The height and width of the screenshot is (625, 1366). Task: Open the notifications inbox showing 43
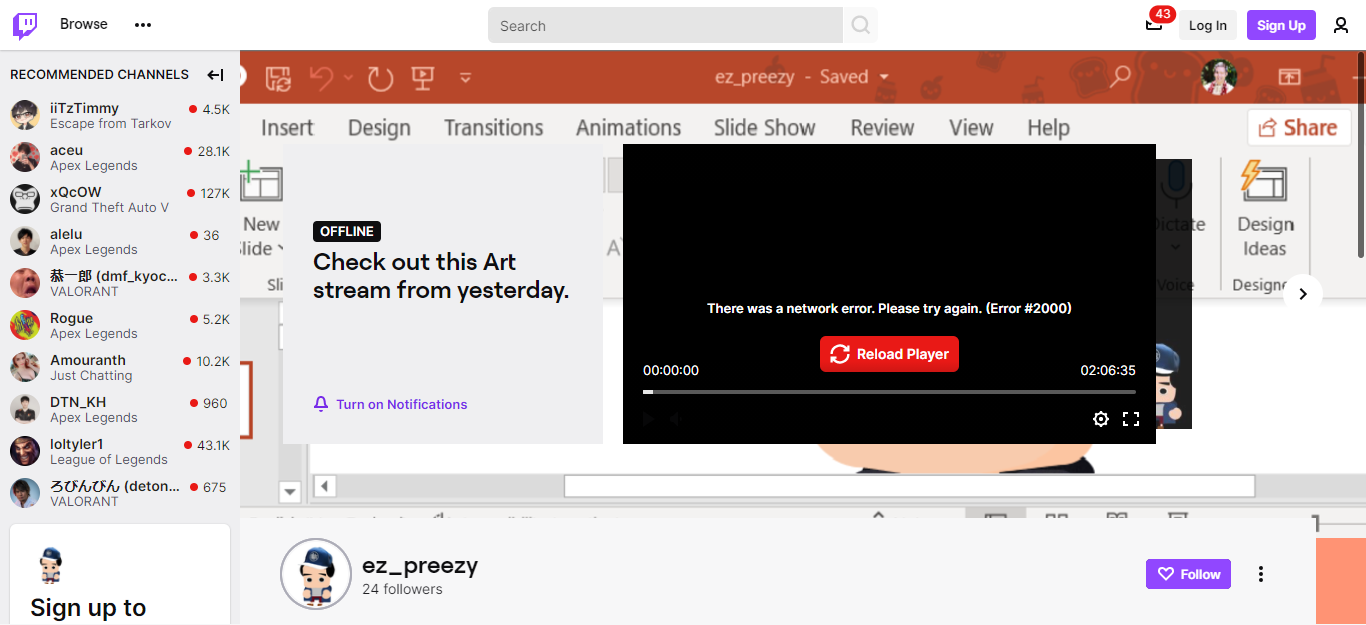1154,24
